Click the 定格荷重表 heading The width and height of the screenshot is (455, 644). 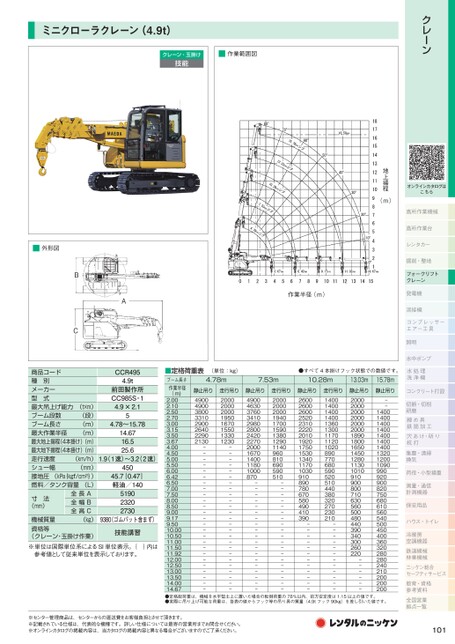pyautogui.click(x=187, y=370)
